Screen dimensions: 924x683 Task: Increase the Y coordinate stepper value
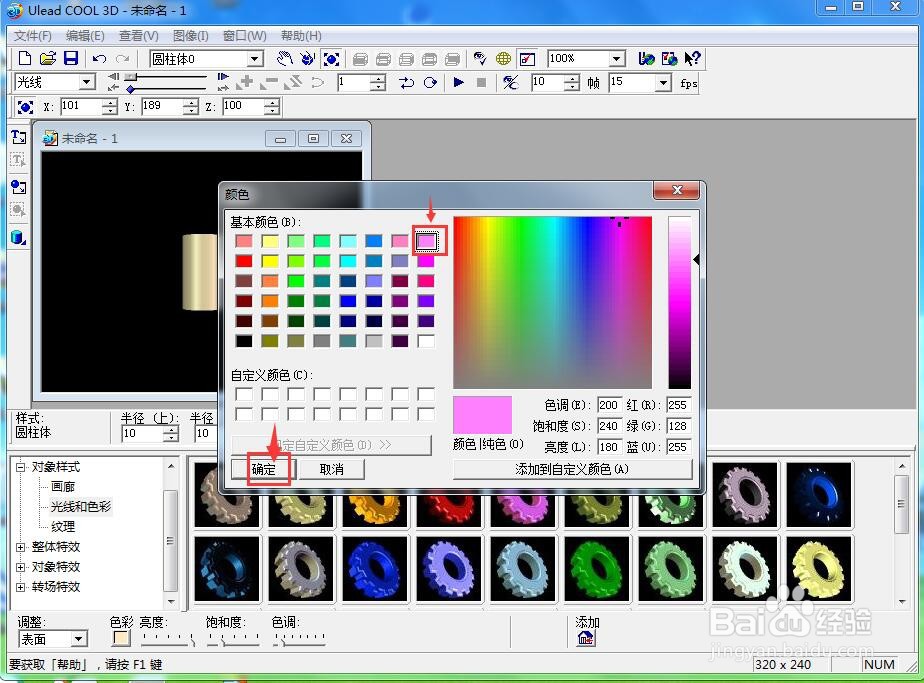point(190,103)
